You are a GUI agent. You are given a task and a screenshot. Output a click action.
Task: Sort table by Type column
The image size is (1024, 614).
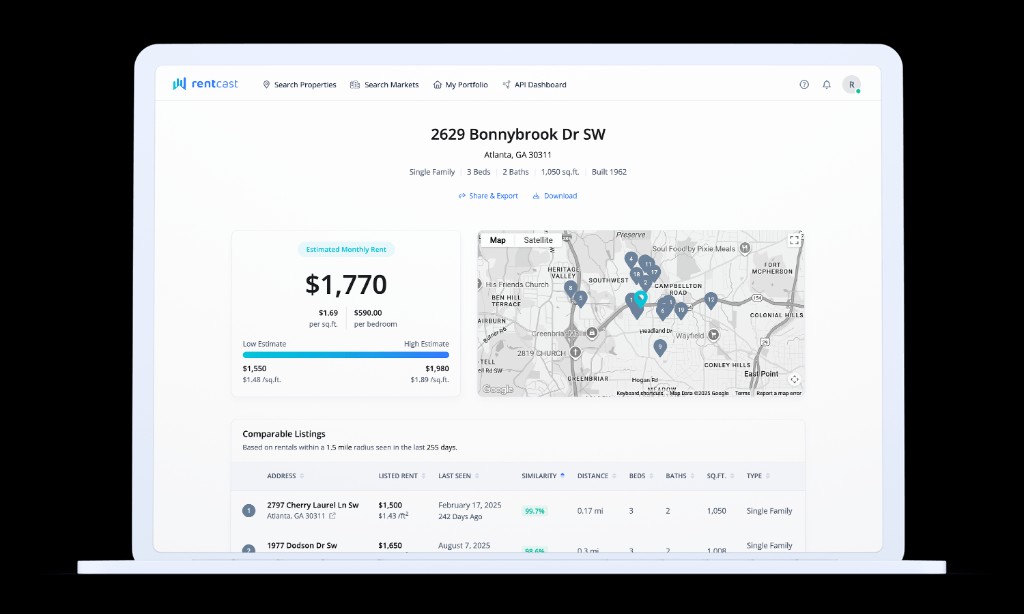[x=758, y=476]
